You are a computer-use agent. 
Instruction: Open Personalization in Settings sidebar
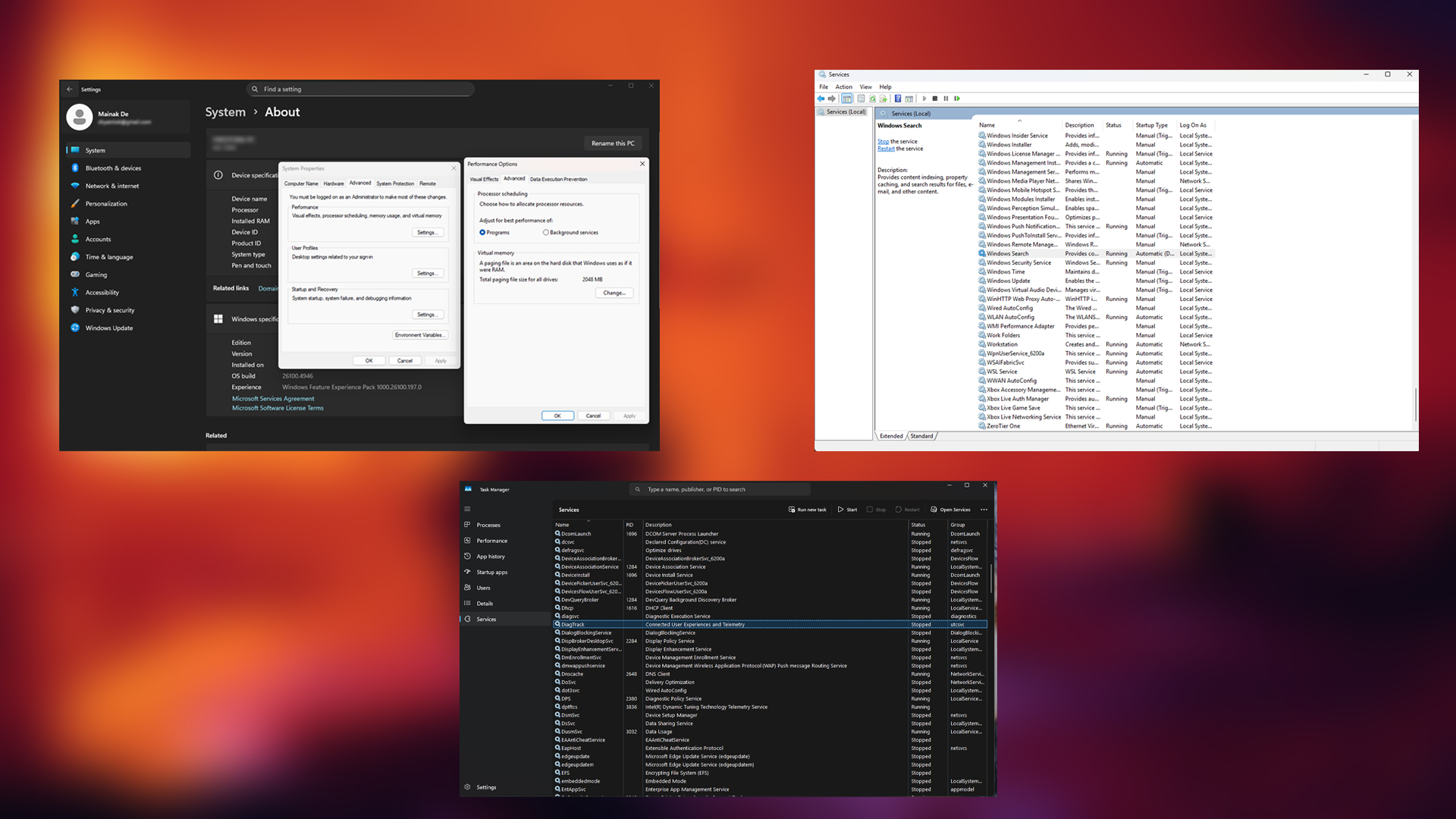point(127,204)
